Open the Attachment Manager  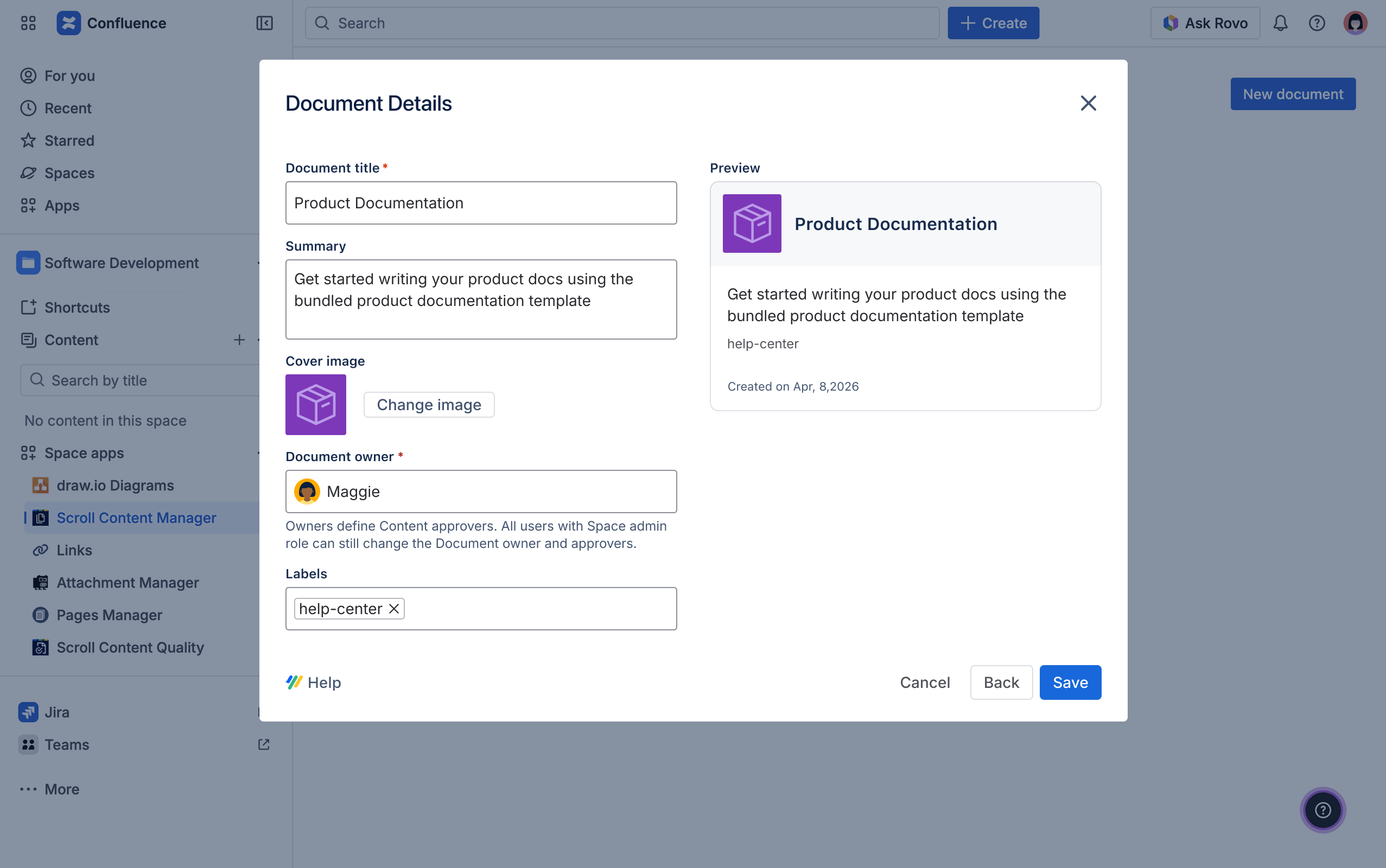[127, 583]
